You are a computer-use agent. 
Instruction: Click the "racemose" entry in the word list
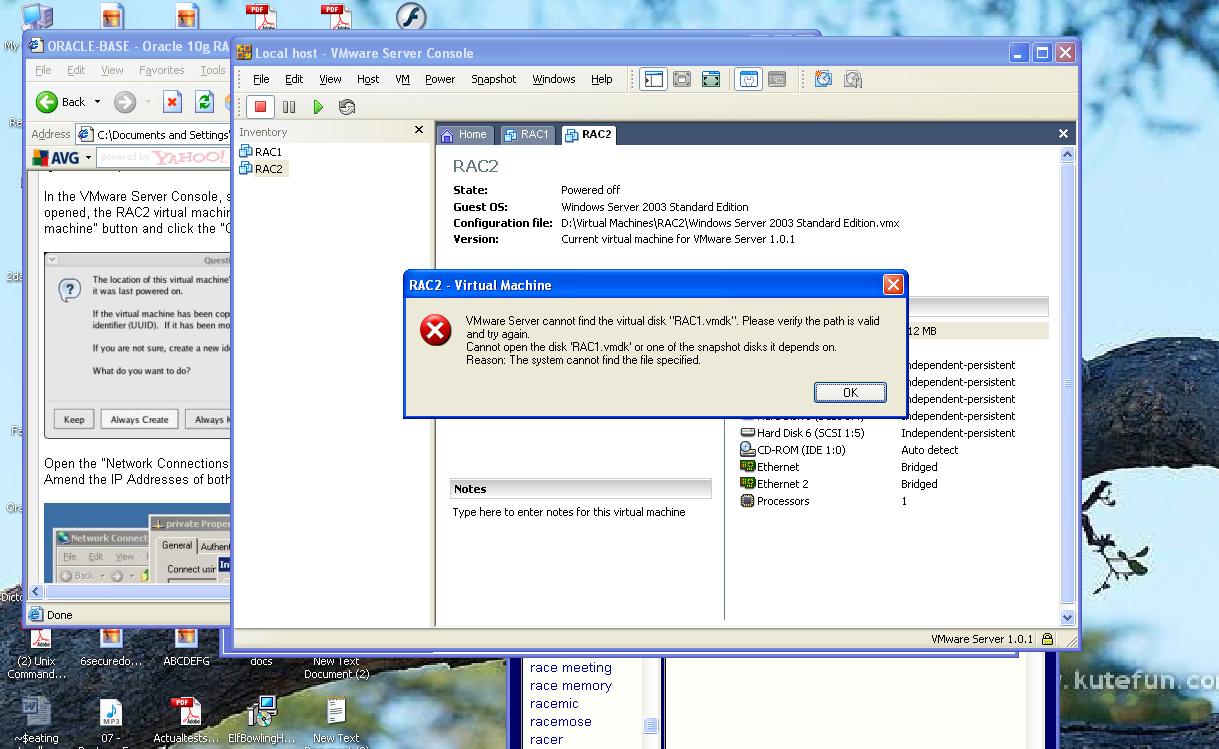click(561, 722)
